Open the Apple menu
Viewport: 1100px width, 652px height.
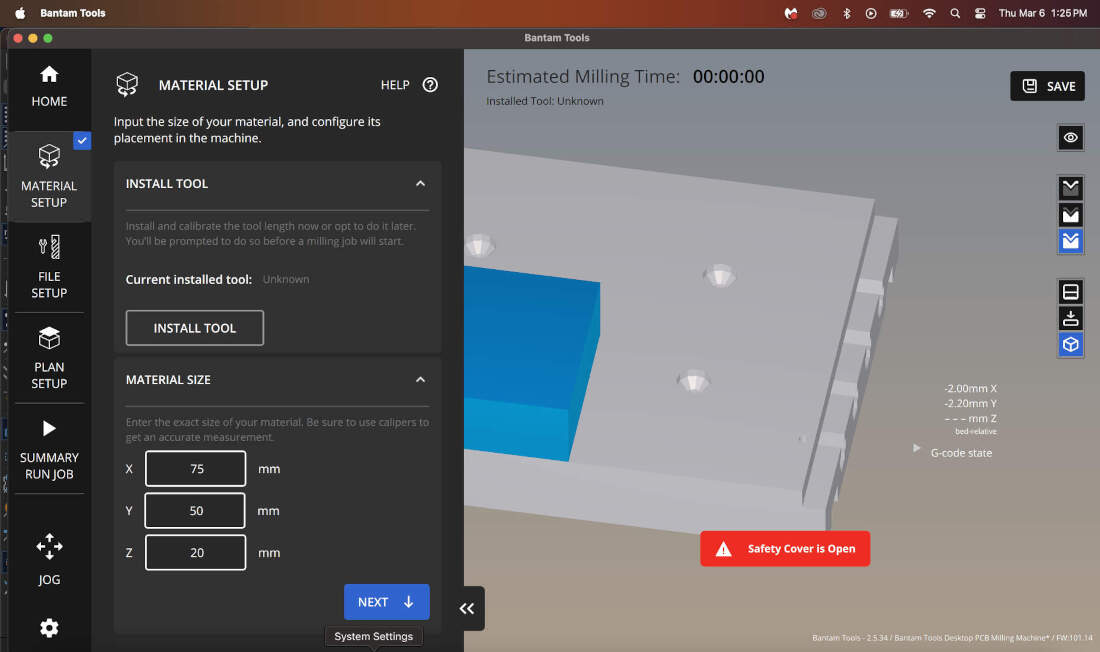tap(20, 13)
